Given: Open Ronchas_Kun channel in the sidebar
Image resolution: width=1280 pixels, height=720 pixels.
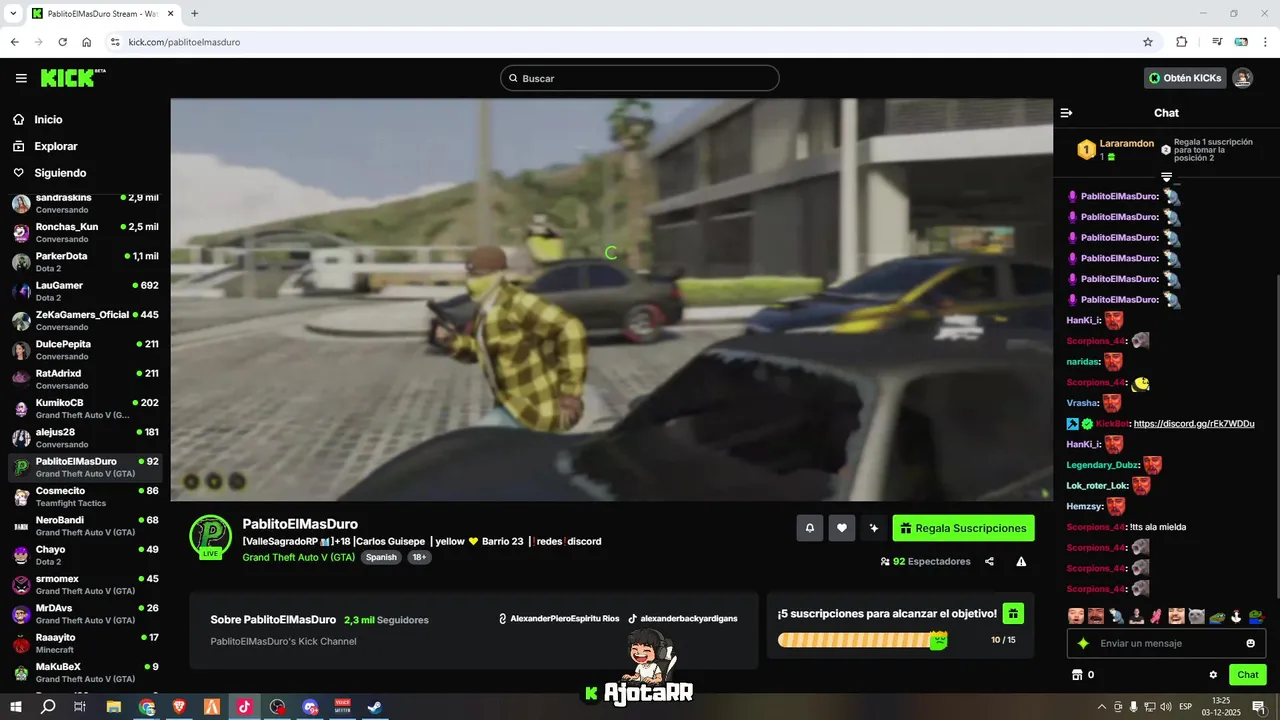Looking at the screenshot, I should (85, 232).
